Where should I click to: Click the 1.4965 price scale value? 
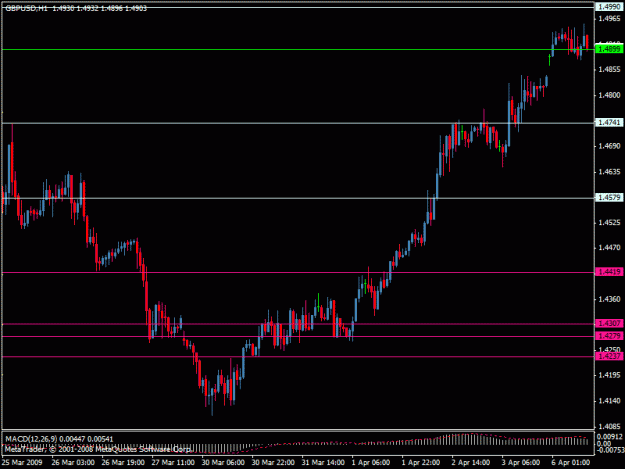(x=609, y=18)
